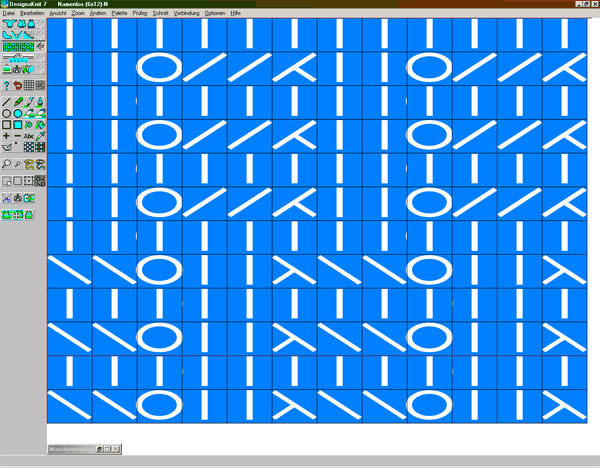Viewport: 600px width, 468px height.
Task: Click the red undo arrow icon
Action: pyautogui.click(x=18, y=85)
